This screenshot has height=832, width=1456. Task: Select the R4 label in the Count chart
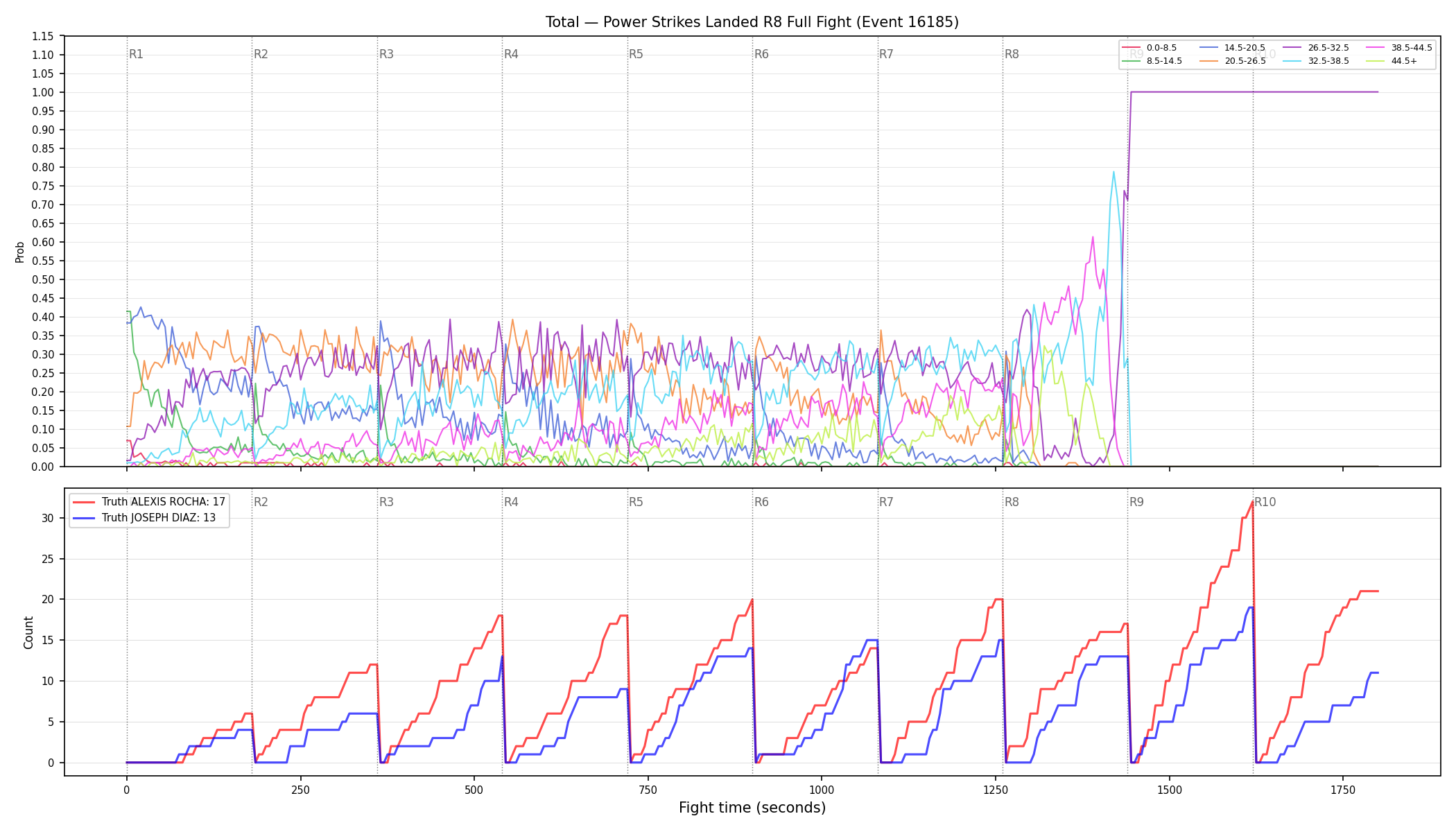[x=511, y=502]
